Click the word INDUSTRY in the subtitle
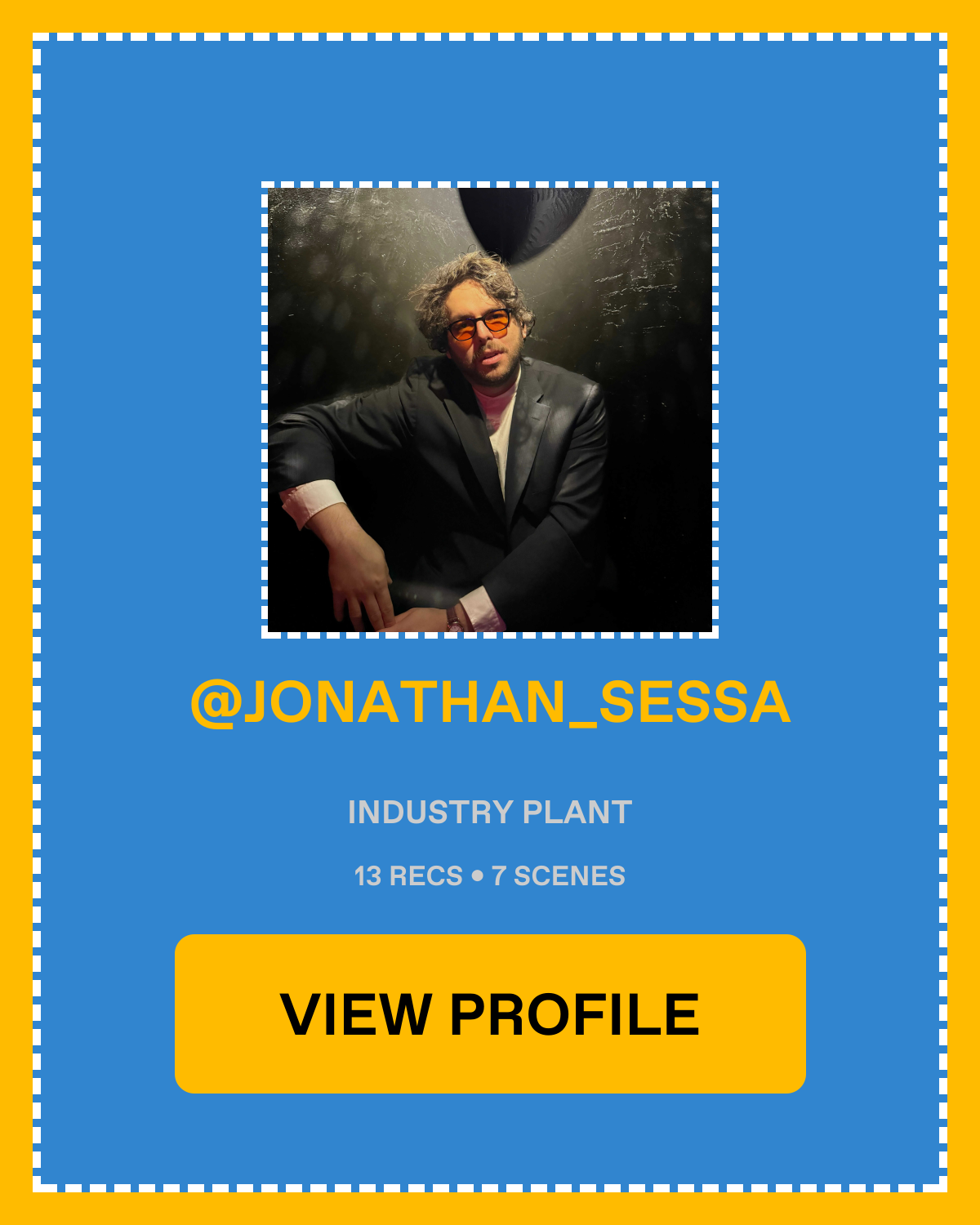This screenshot has width=980, height=1225. tap(430, 813)
